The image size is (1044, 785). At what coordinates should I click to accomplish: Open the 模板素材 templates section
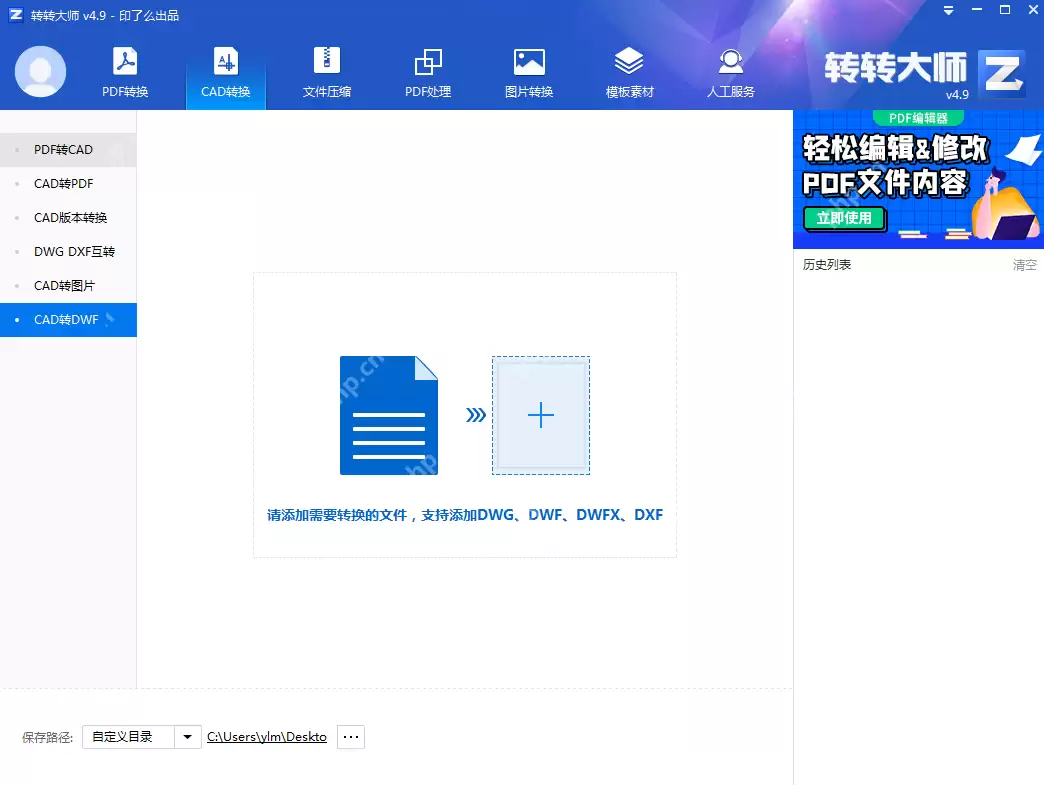coord(629,70)
